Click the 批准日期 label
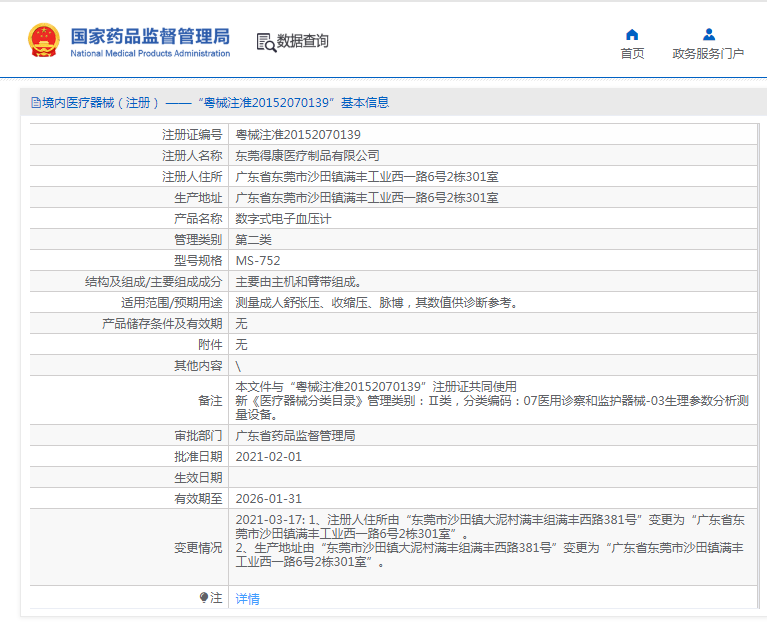 pyautogui.click(x=198, y=457)
